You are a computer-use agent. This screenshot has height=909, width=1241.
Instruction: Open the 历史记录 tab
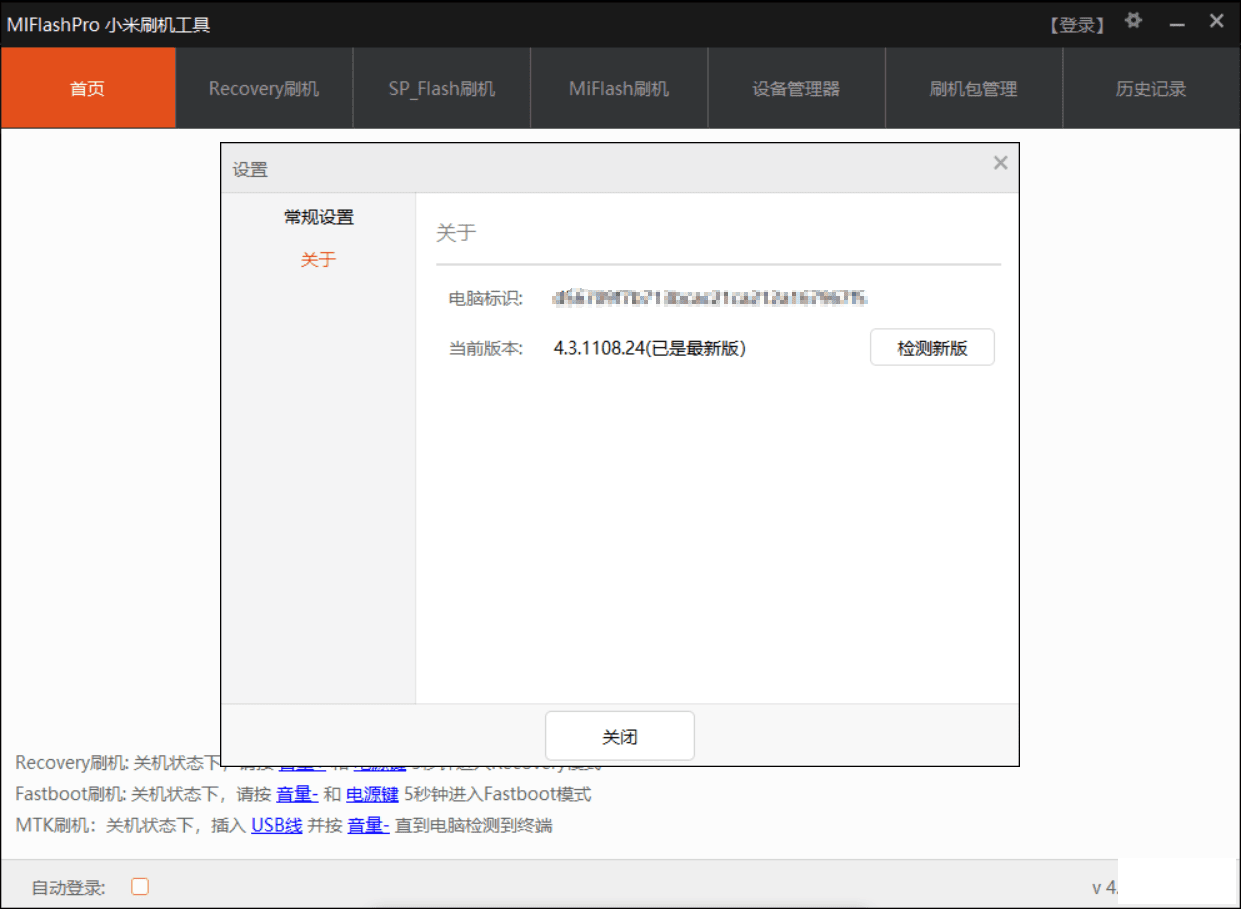click(x=1151, y=88)
